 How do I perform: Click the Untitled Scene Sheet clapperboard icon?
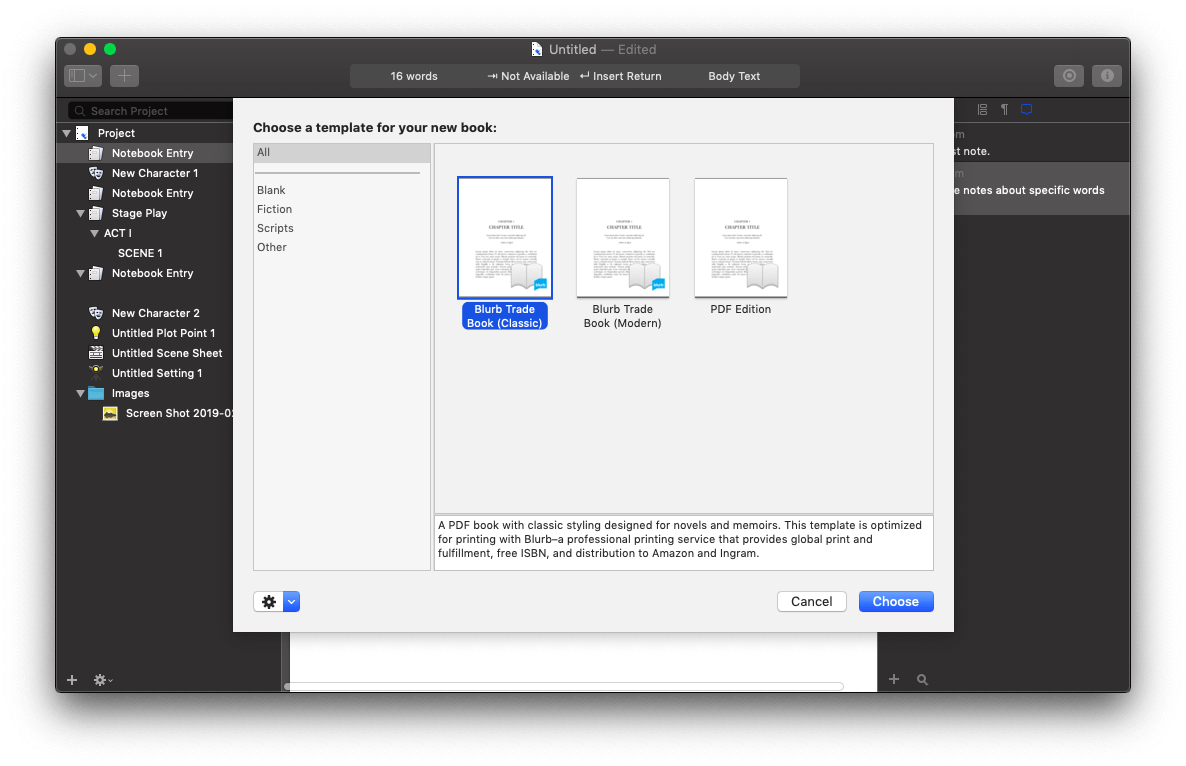[x=96, y=353]
